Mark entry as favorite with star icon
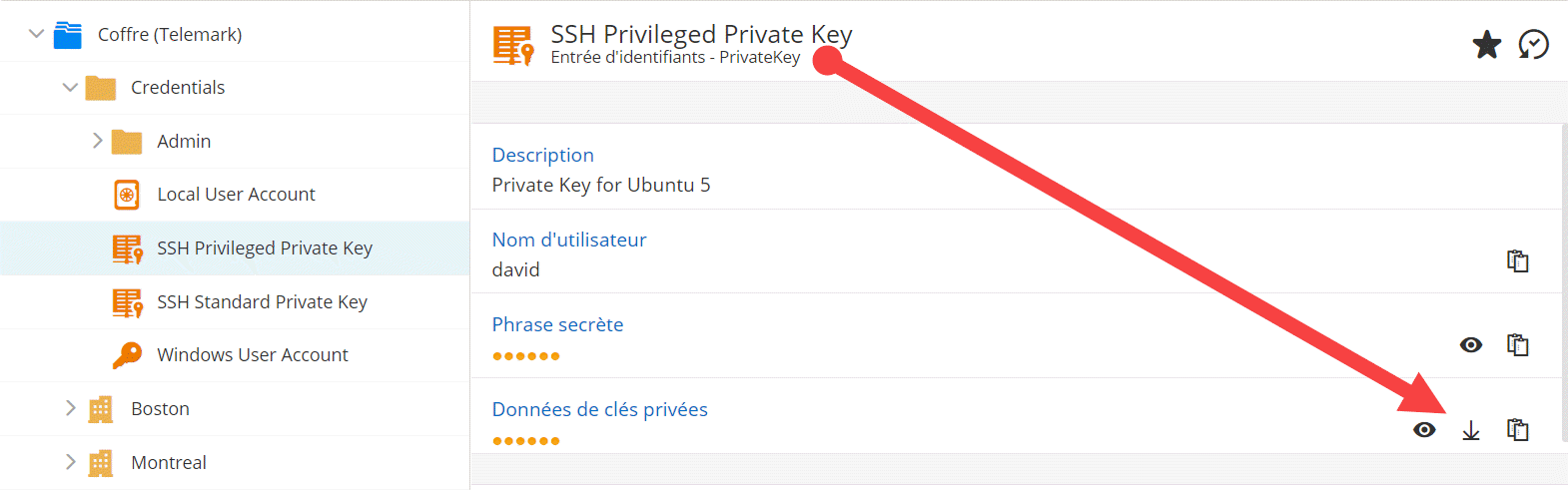This screenshot has width=1568, height=490. [x=1486, y=45]
